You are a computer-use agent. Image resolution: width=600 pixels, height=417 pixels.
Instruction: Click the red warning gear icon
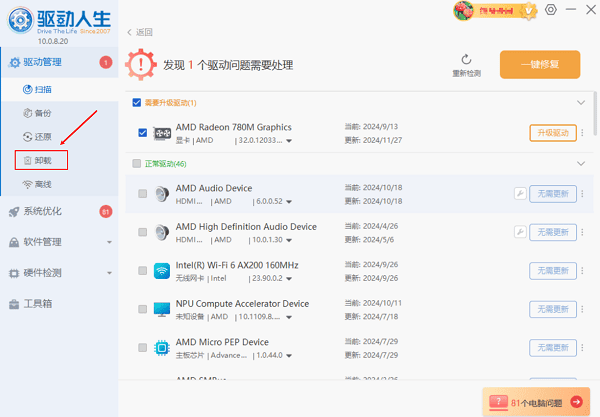(141, 64)
